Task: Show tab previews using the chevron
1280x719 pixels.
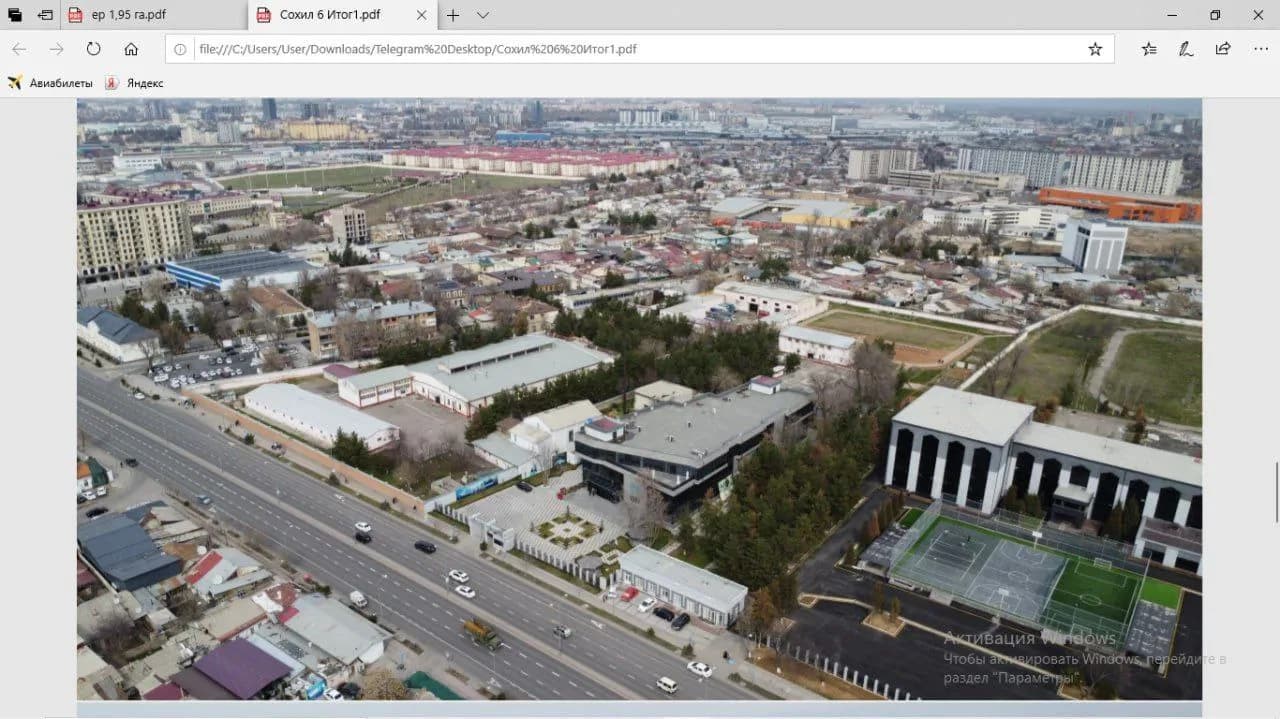Action: click(483, 15)
